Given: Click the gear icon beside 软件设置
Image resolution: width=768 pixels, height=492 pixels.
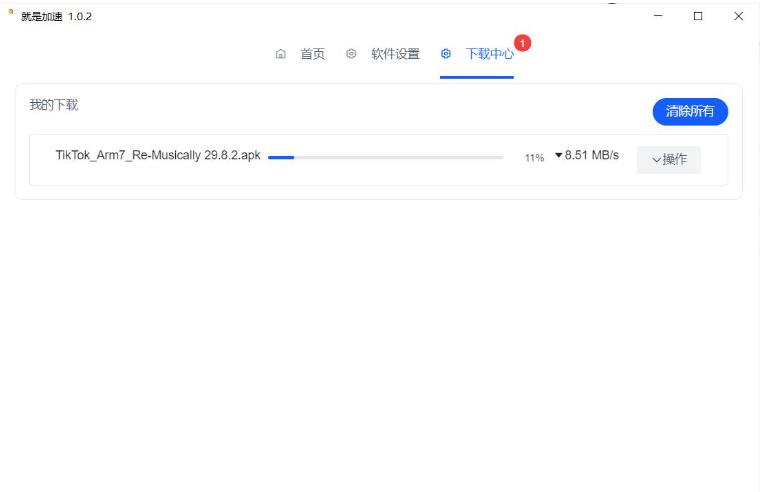Looking at the screenshot, I should [x=351, y=54].
